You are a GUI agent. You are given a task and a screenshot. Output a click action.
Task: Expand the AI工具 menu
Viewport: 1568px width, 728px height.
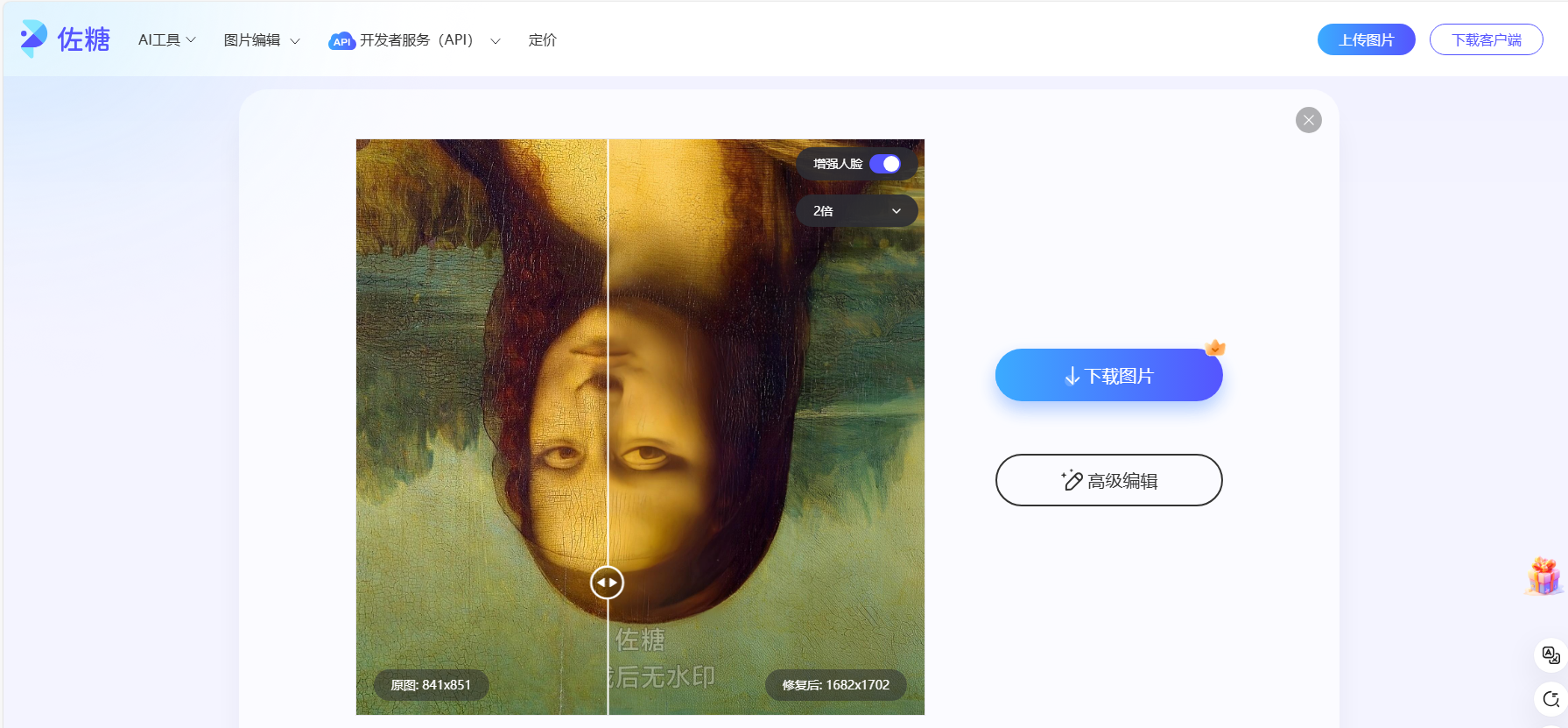point(166,40)
